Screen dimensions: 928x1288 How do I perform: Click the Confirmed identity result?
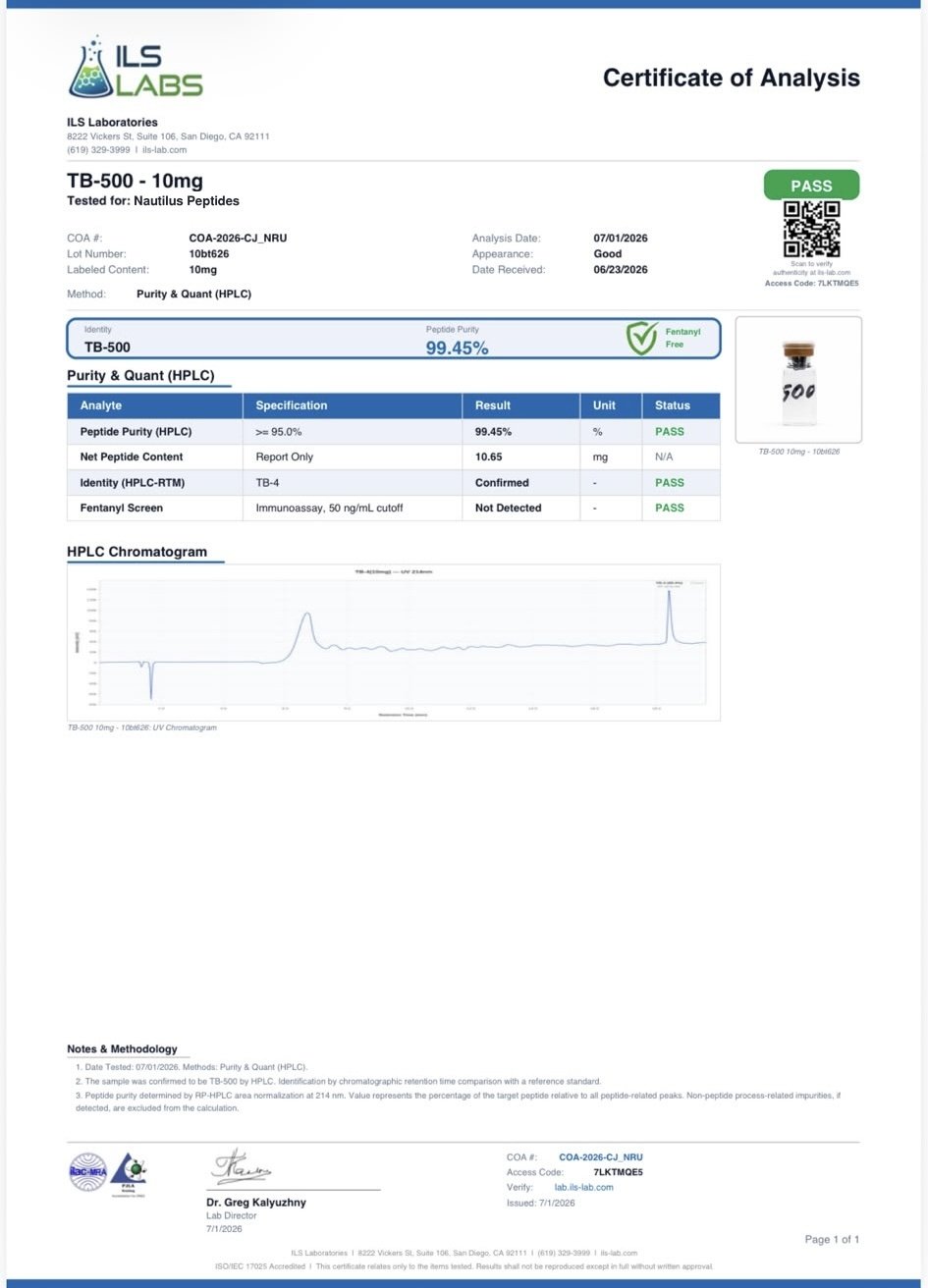point(502,483)
